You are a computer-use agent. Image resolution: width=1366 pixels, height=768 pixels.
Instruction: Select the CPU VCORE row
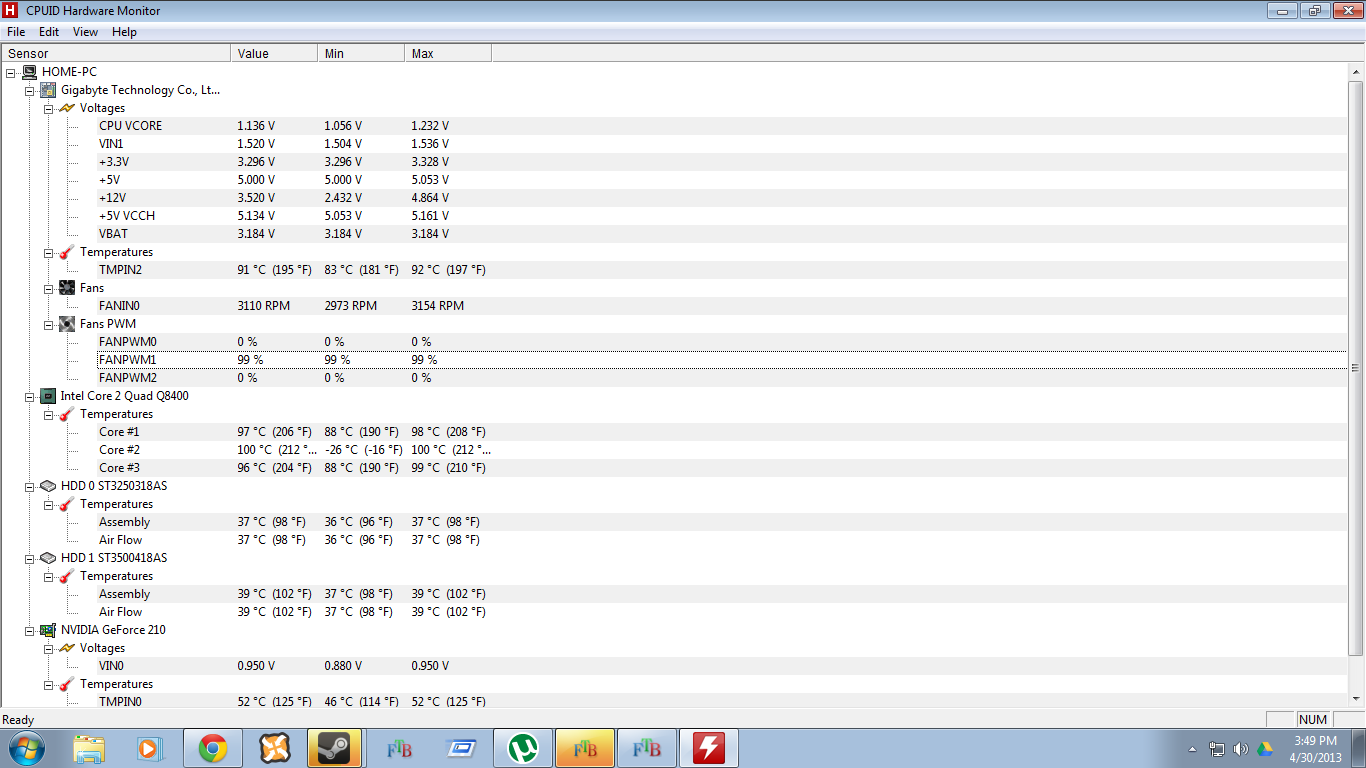(x=723, y=126)
